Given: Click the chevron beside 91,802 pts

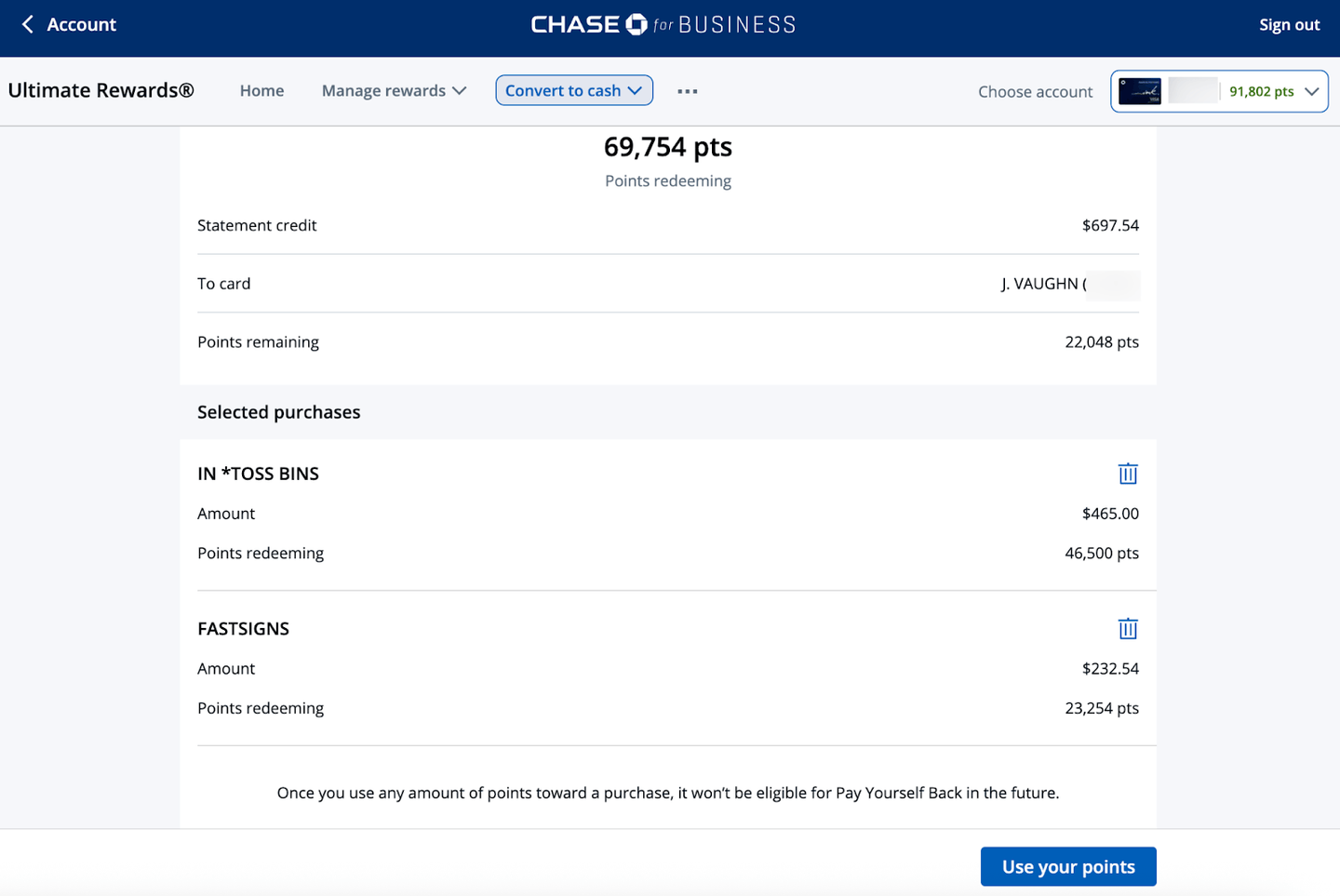Looking at the screenshot, I should click(1311, 91).
